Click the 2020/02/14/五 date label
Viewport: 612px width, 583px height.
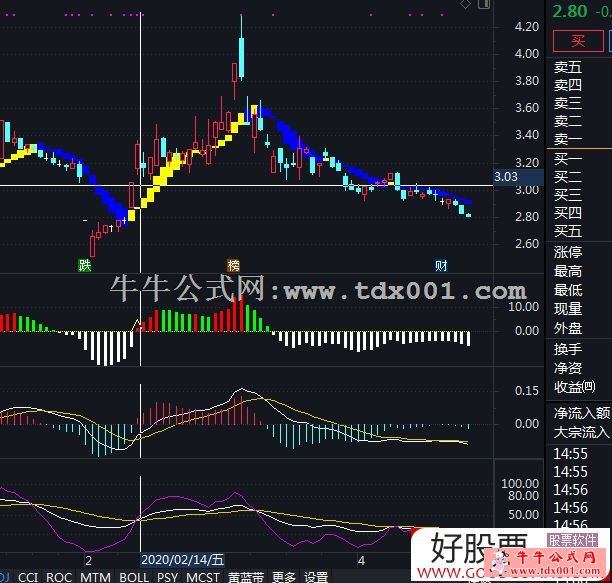182,560
